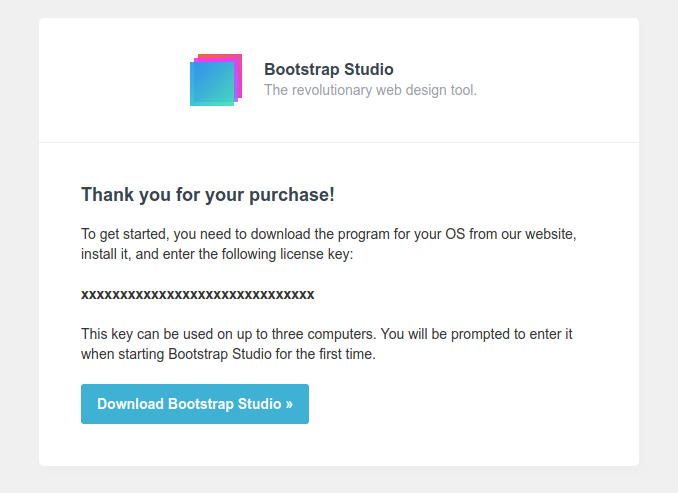678x493 pixels.
Task: Click the 'To get started' instruction paragraph
Action: [329, 244]
